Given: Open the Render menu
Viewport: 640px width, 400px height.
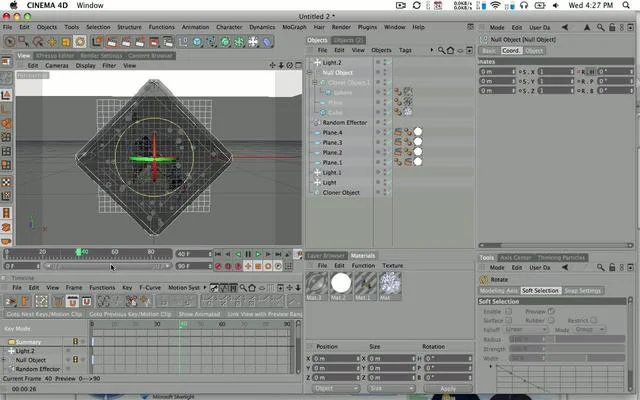Looking at the screenshot, I should tap(341, 27).
